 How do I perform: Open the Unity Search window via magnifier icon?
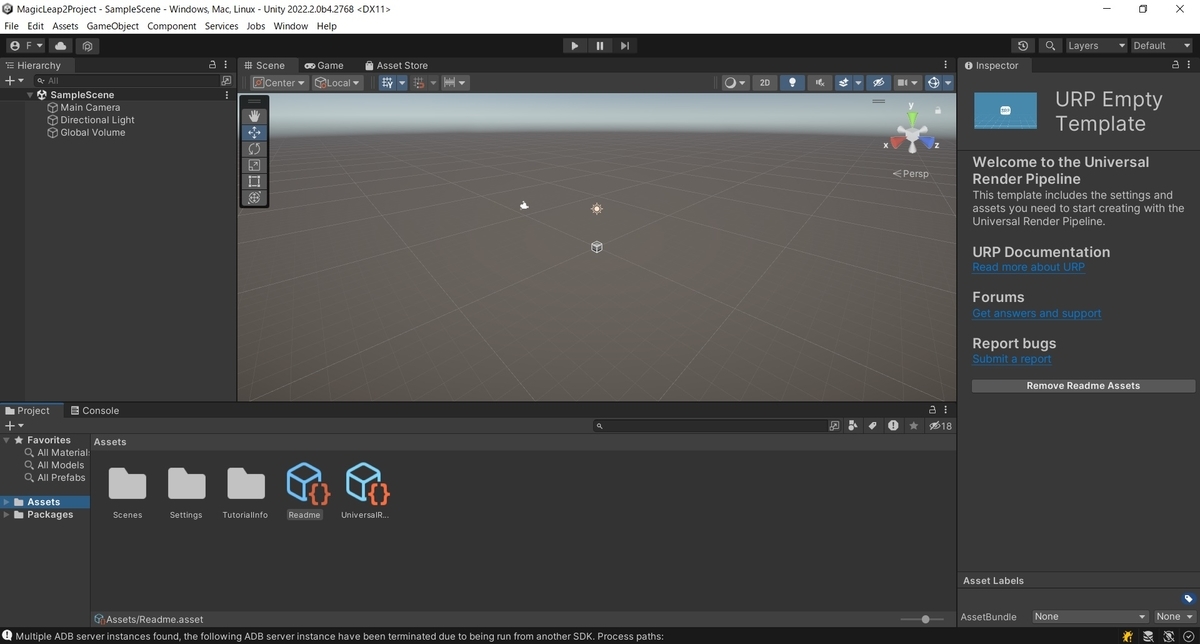coord(1050,45)
